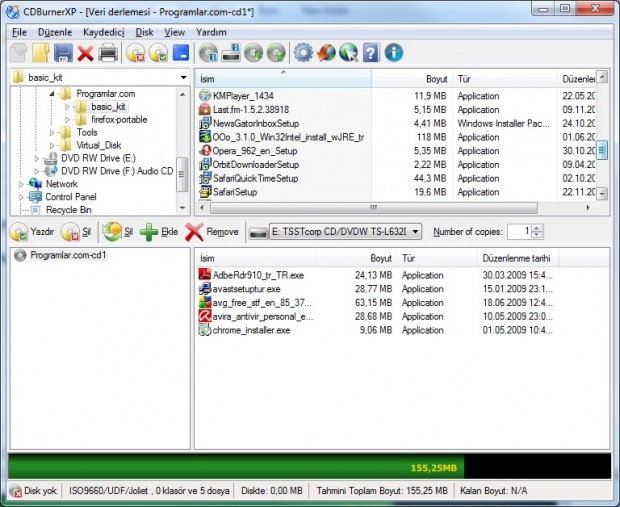Screen dimensions: 620x507
Task: Expand the Control Panel tree node
Action: 21,197
